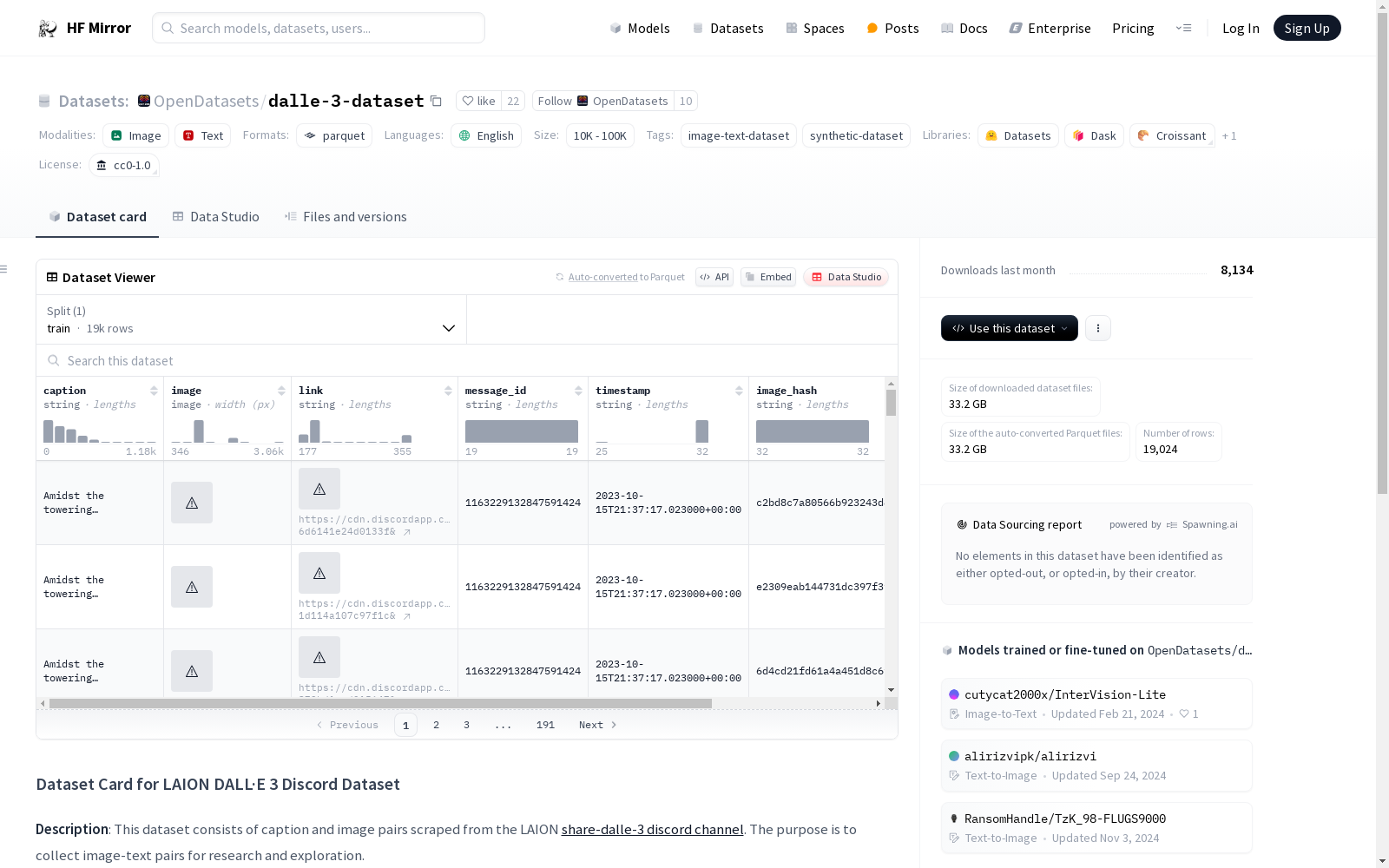Expand the +1 more libraries tag

click(x=1229, y=135)
